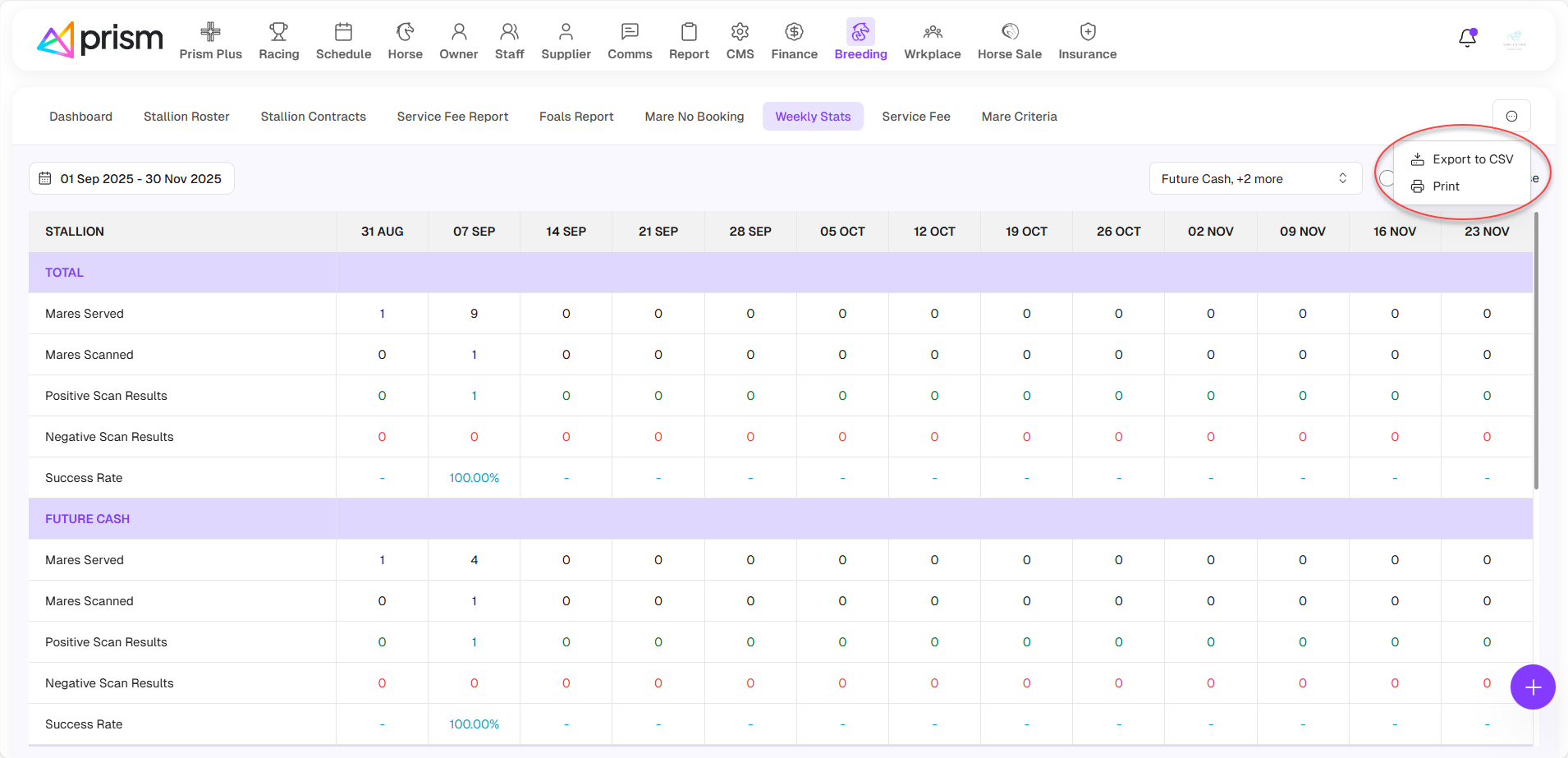1568x758 pixels.
Task: Open the Foals Report tab
Action: pos(576,117)
